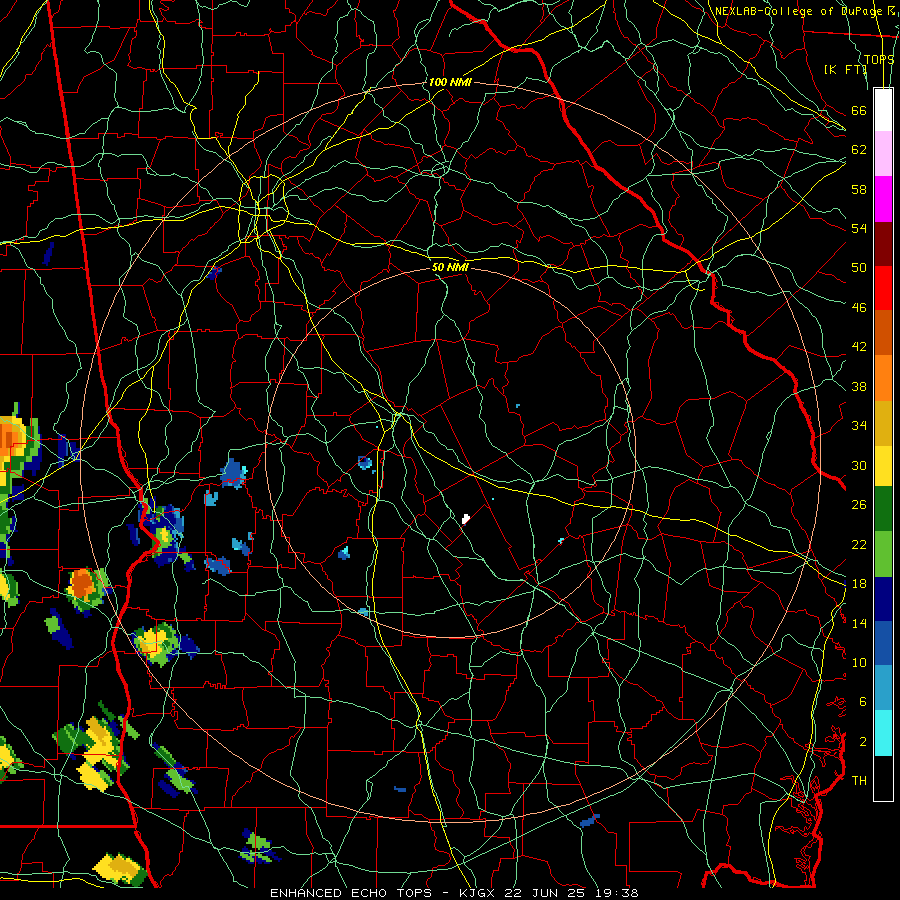Click the legend value 50
Screen dimensions: 900x900
pos(859,267)
